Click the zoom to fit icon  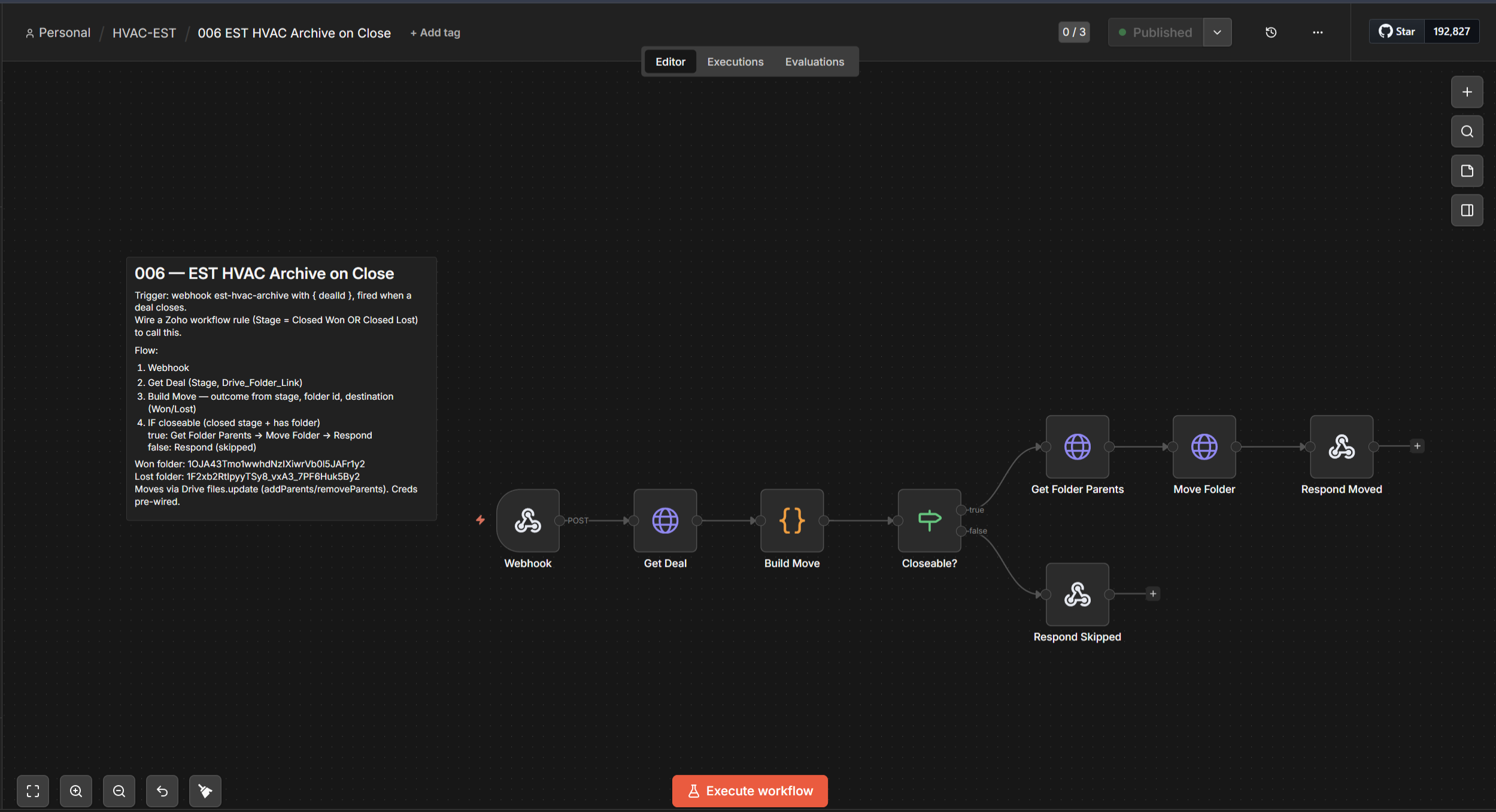pos(33,791)
